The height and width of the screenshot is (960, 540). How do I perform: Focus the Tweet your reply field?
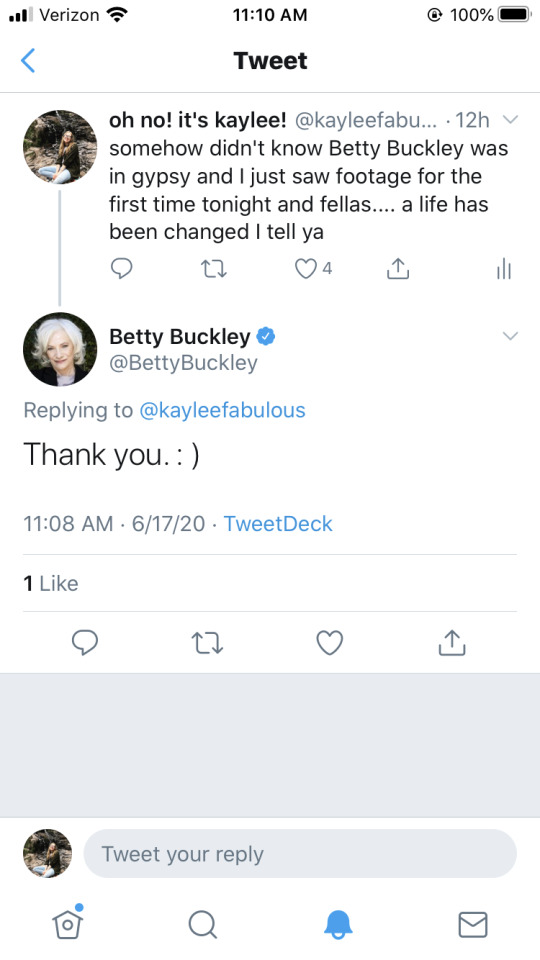[300, 853]
